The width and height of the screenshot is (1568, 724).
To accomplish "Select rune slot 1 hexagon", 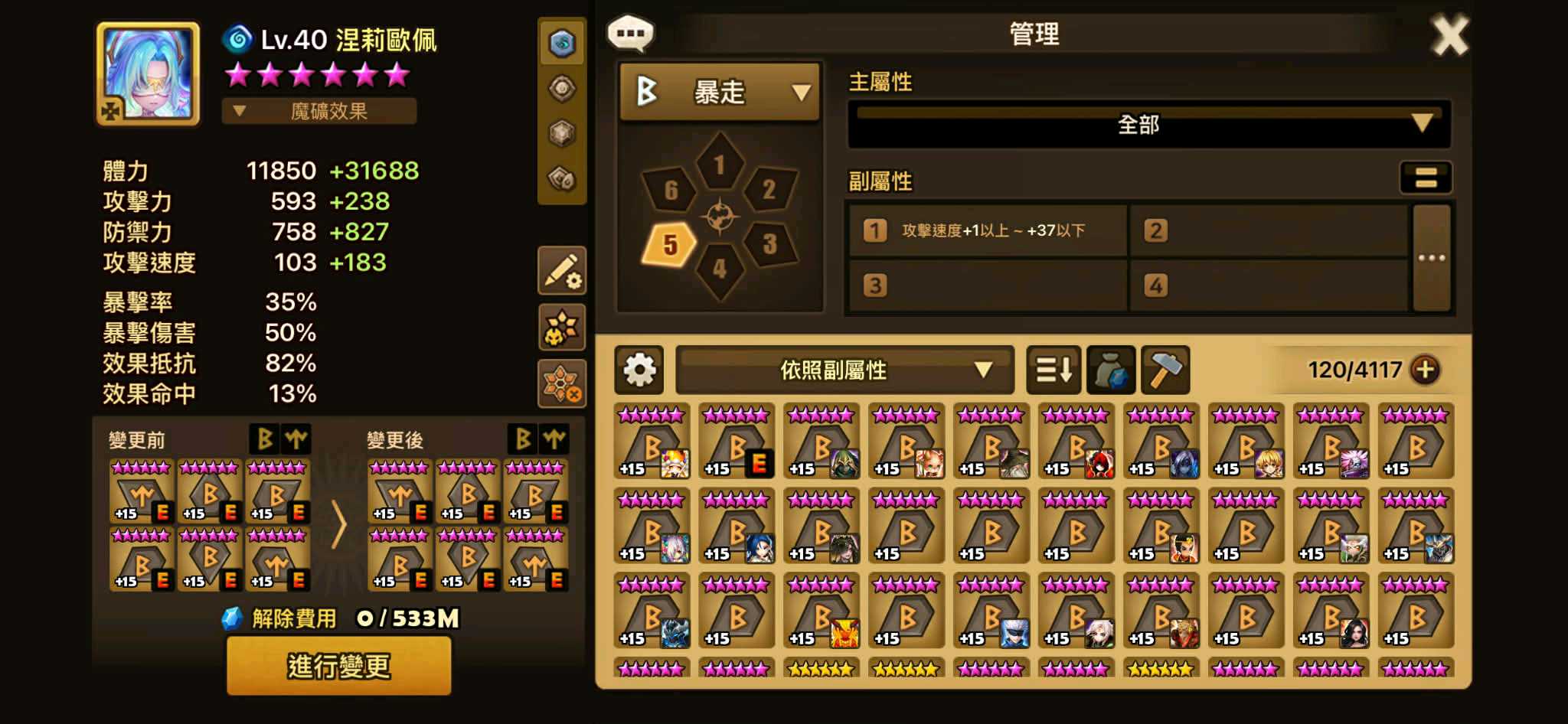I will 719,162.
